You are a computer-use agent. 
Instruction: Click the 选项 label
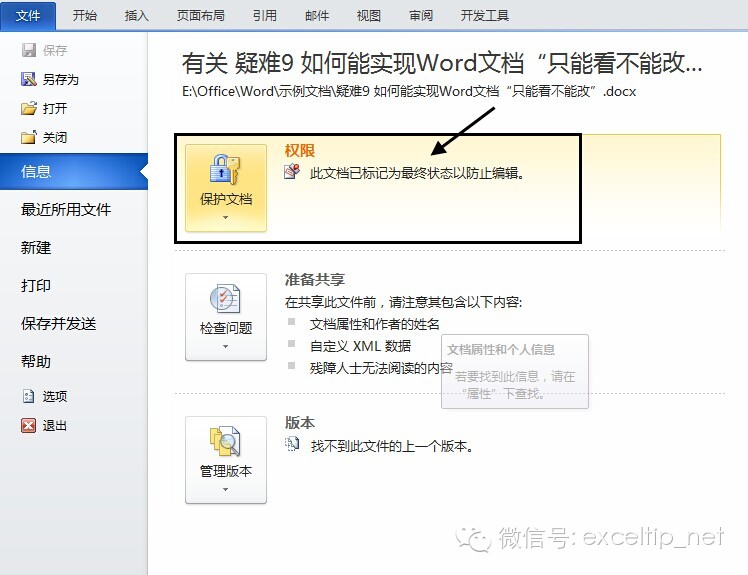55,396
